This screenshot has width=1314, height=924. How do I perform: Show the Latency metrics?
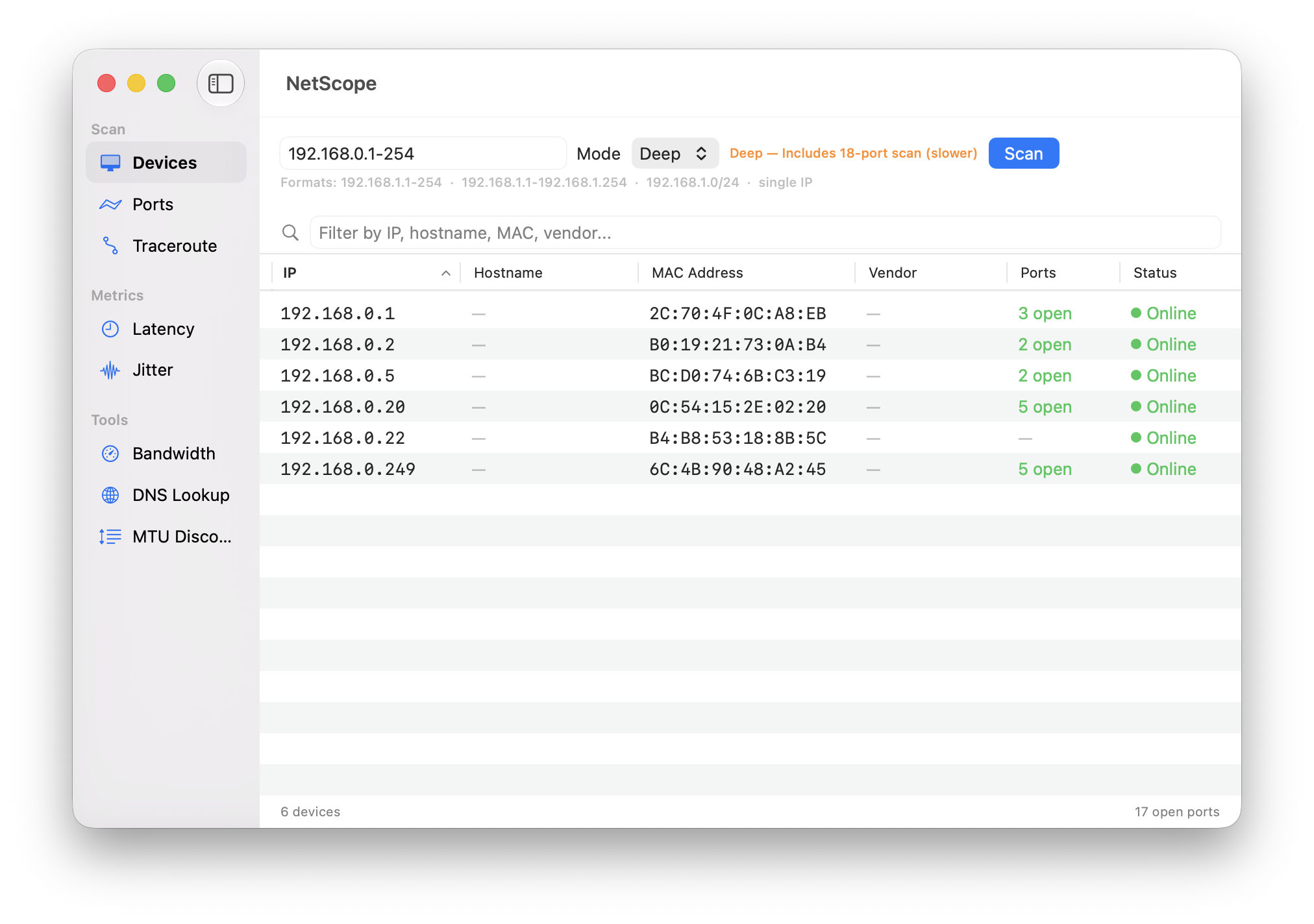(x=164, y=329)
